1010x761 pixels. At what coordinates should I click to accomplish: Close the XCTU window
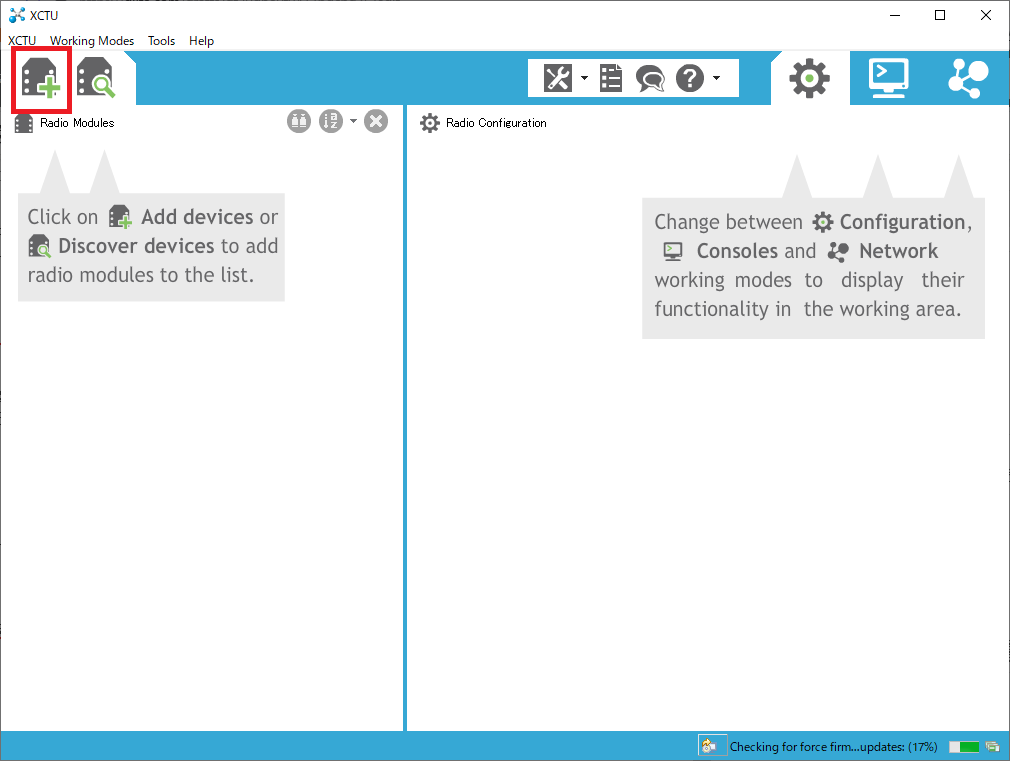986,15
